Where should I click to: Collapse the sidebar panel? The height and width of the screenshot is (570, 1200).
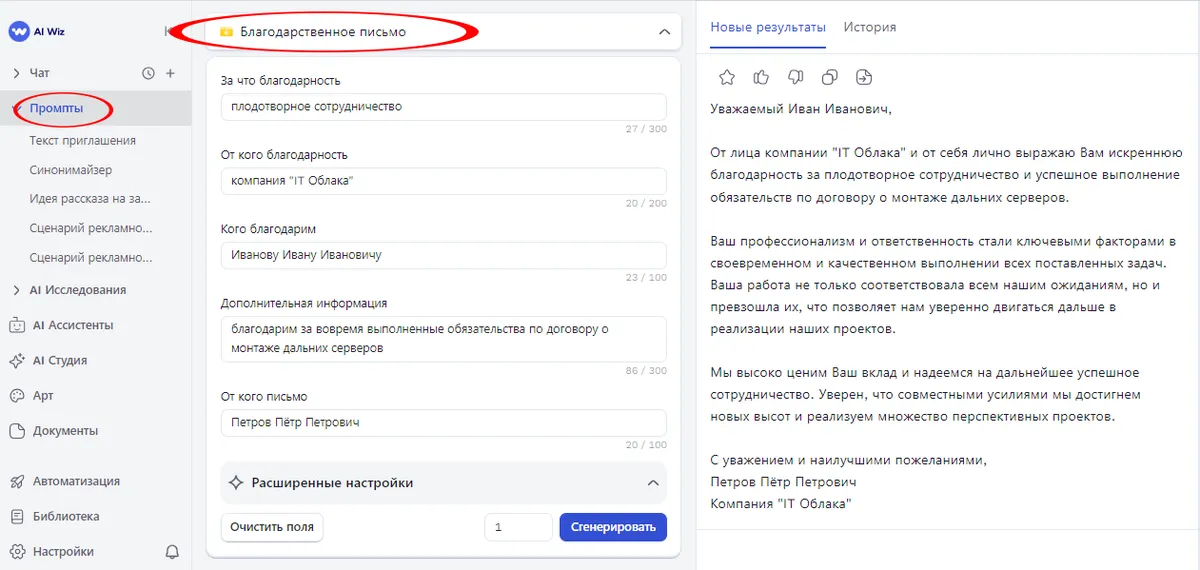pos(168,31)
